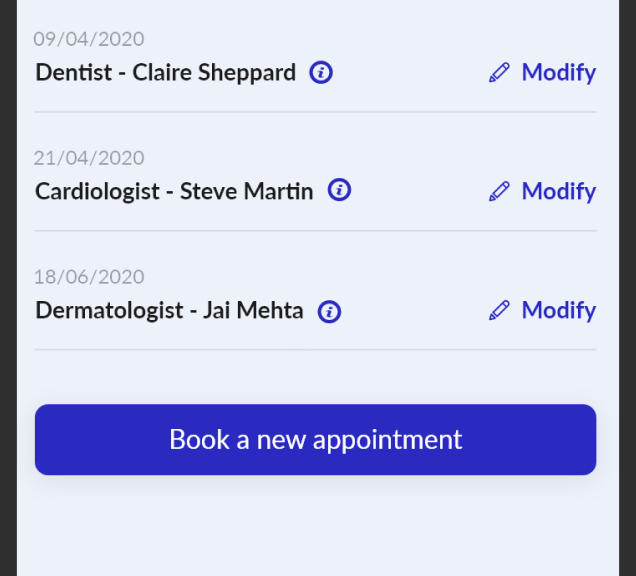
Task: Click Modify text for the 09/04/2020 appointment
Action: [559, 73]
